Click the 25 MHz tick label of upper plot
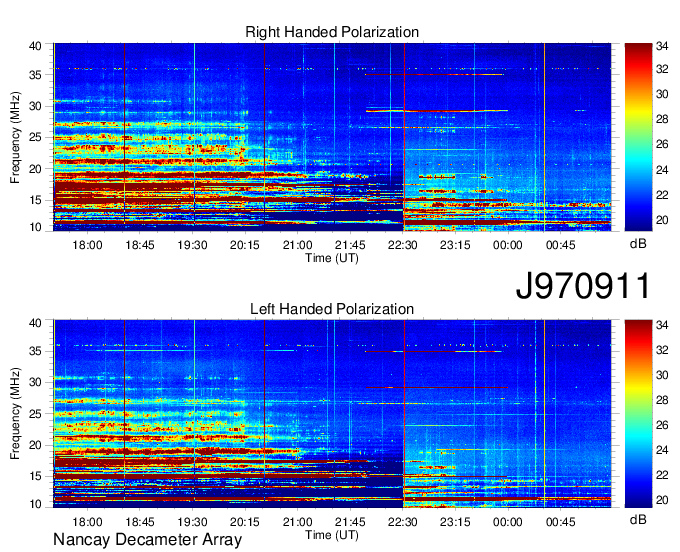The width and height of the screenshot is (680, 552). coord(35,138)
